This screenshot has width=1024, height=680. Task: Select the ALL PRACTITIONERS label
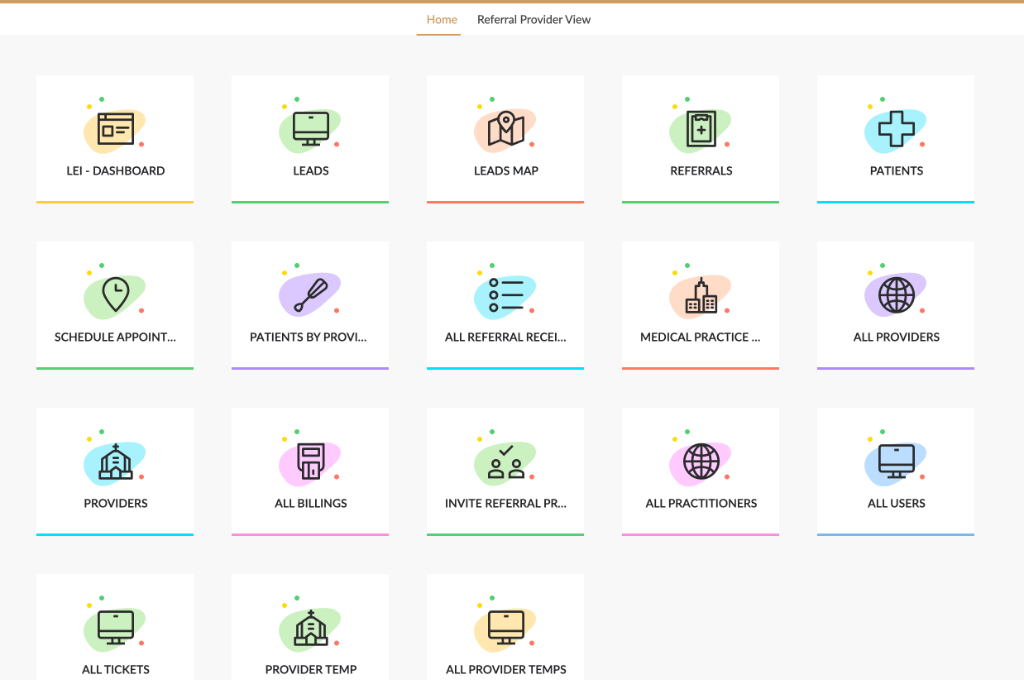[701, 503]
